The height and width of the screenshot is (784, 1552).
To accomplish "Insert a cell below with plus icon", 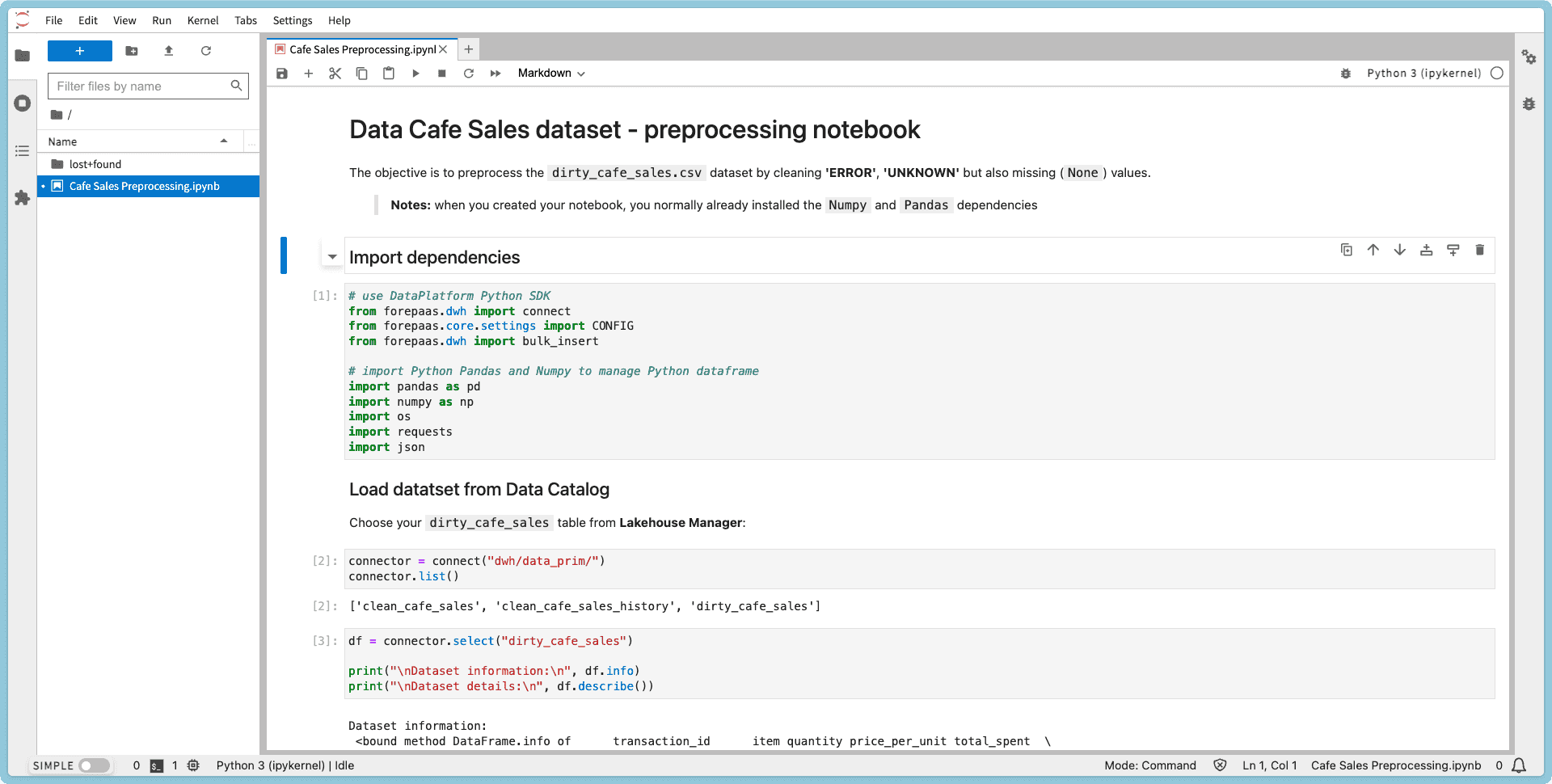I will click(309, 74).
